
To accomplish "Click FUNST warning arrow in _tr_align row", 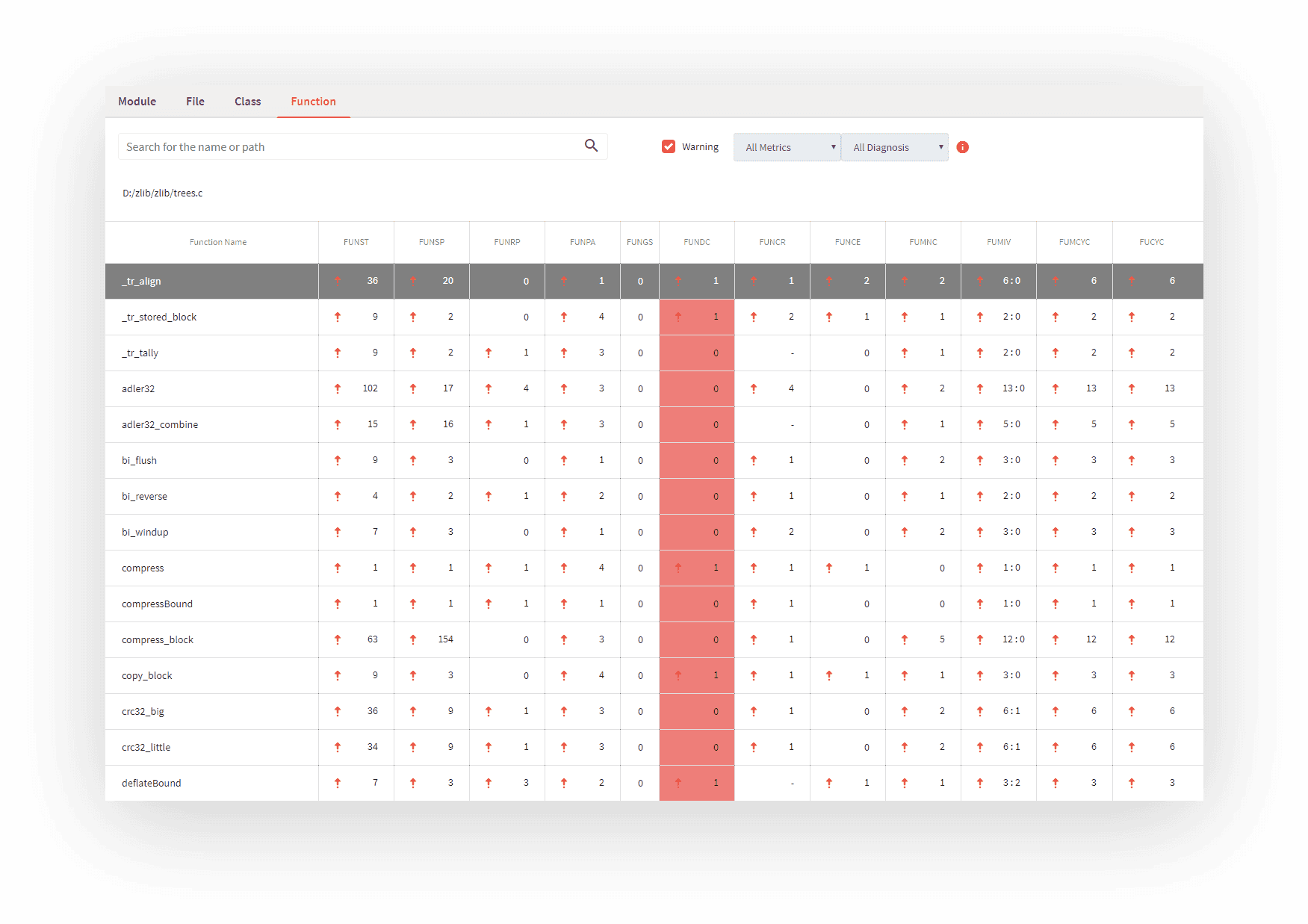I will coord(338,281).
